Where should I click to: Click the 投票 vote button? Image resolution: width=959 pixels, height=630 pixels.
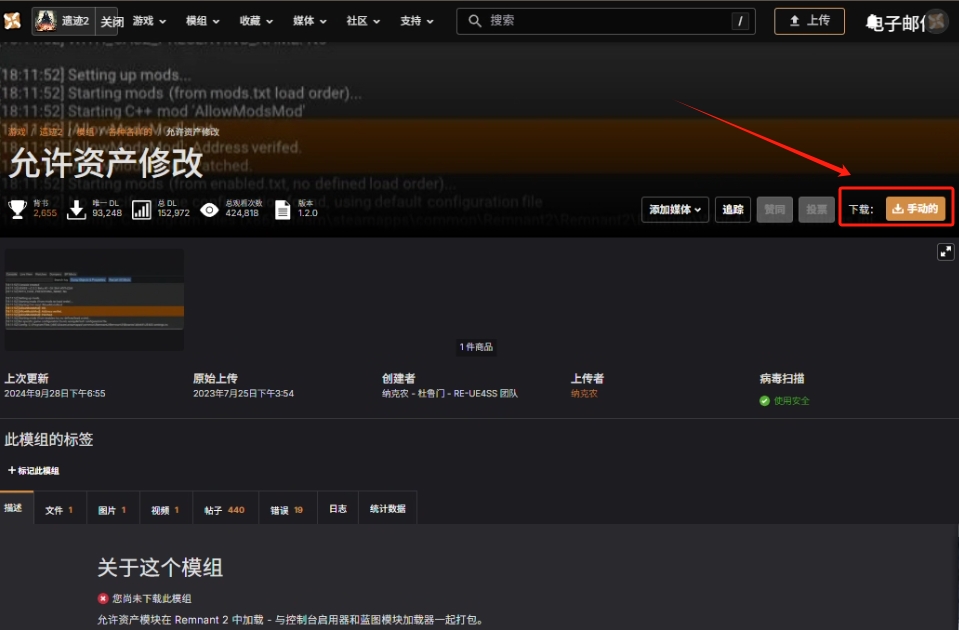point(816,210)
